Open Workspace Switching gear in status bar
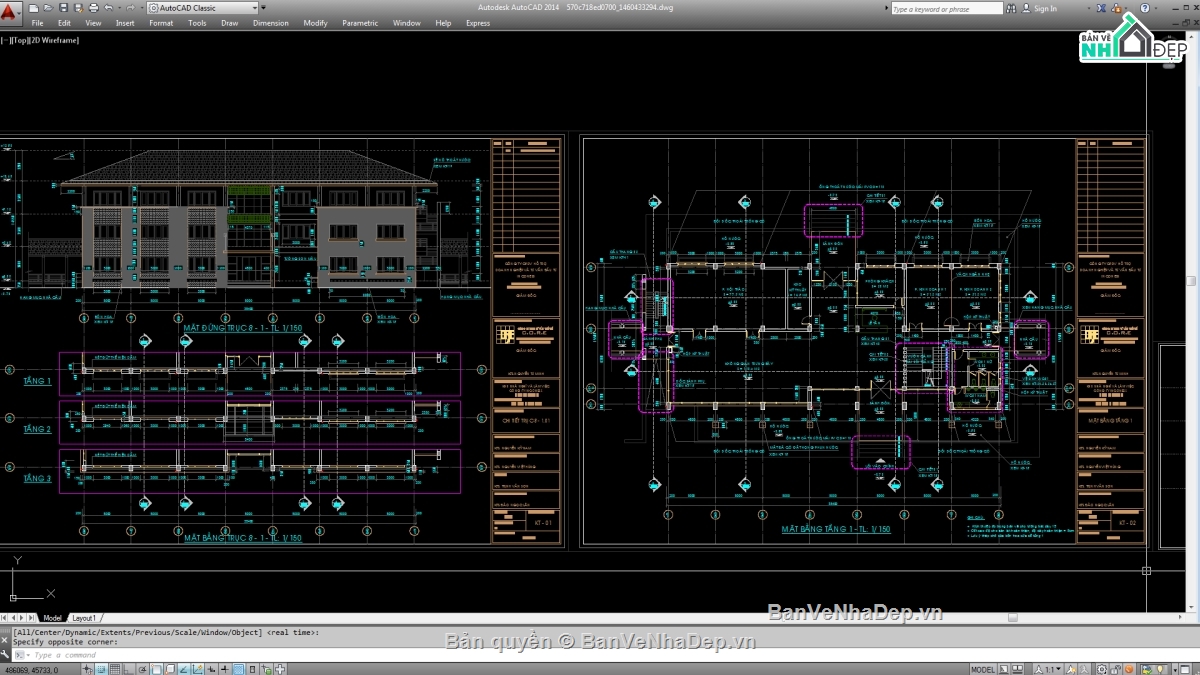 [1101, 667]
